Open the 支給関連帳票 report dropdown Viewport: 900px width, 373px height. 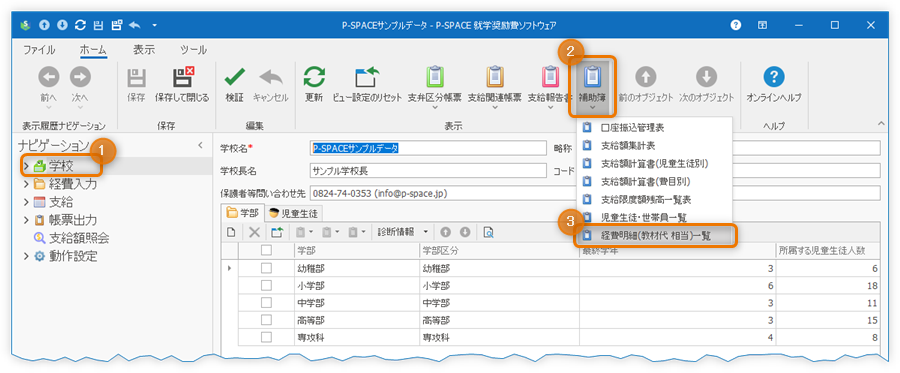coord(495,87)
